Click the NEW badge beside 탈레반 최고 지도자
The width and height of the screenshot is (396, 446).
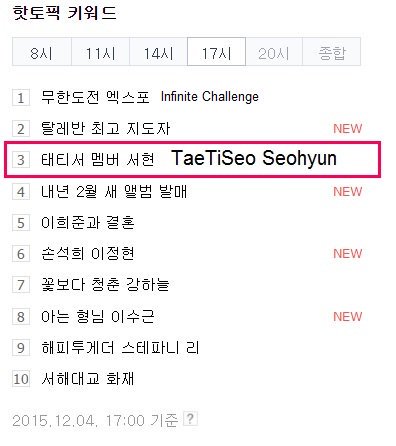coord(348,129)
